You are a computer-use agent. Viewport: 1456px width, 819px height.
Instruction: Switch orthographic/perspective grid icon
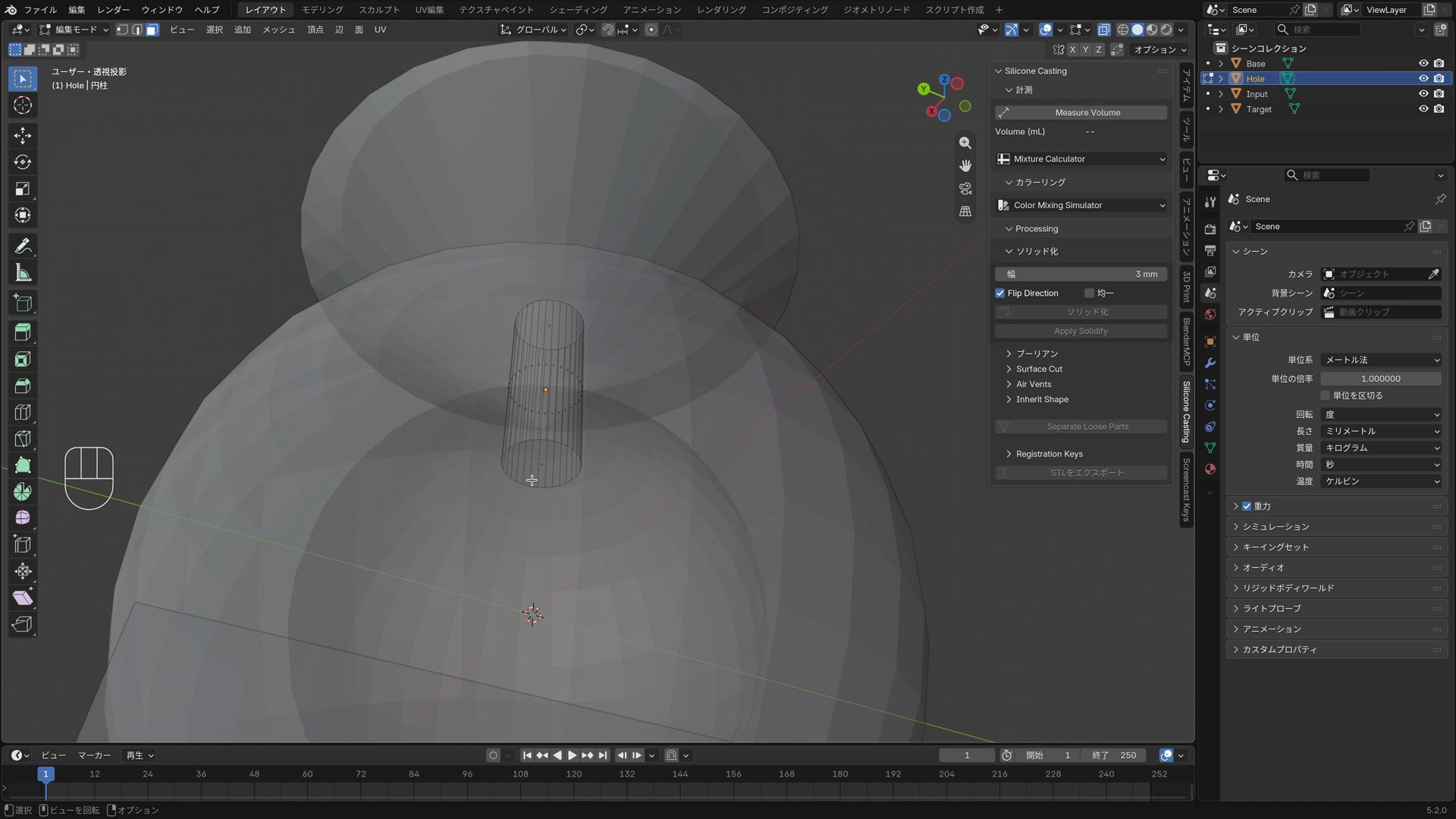[965, 212]
